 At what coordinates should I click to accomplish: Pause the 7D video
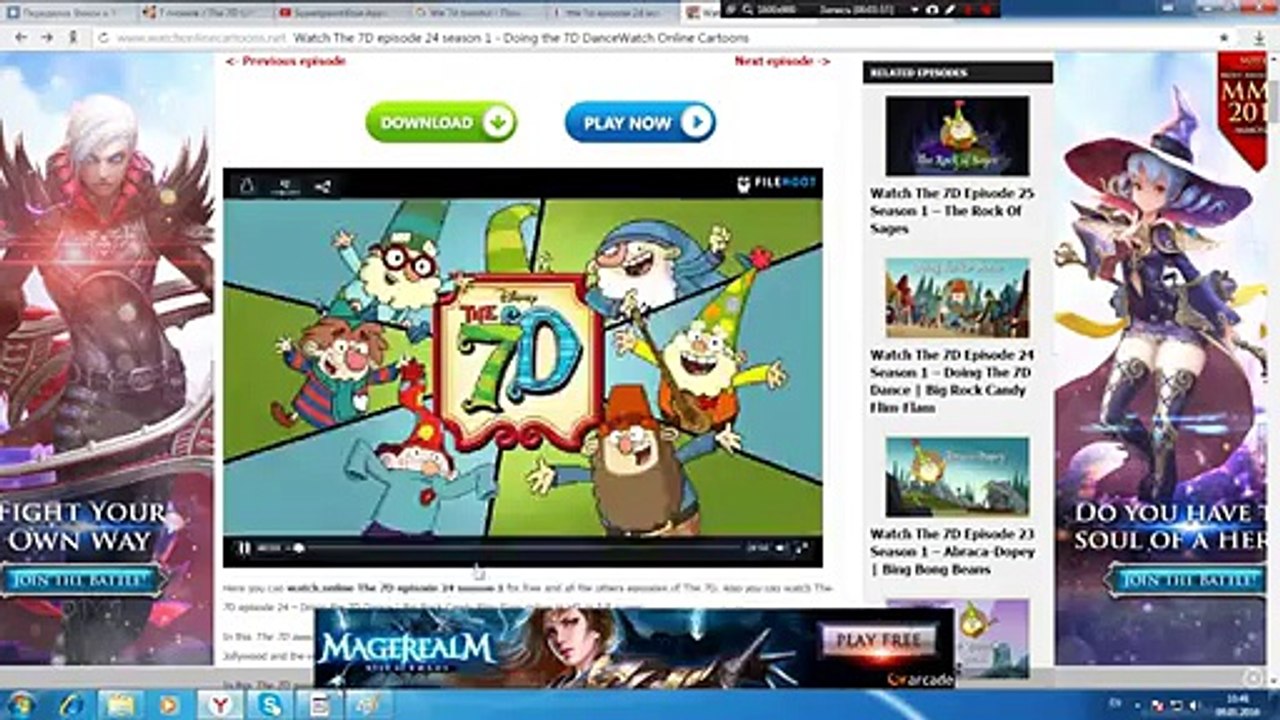click(x=243, y=548)
